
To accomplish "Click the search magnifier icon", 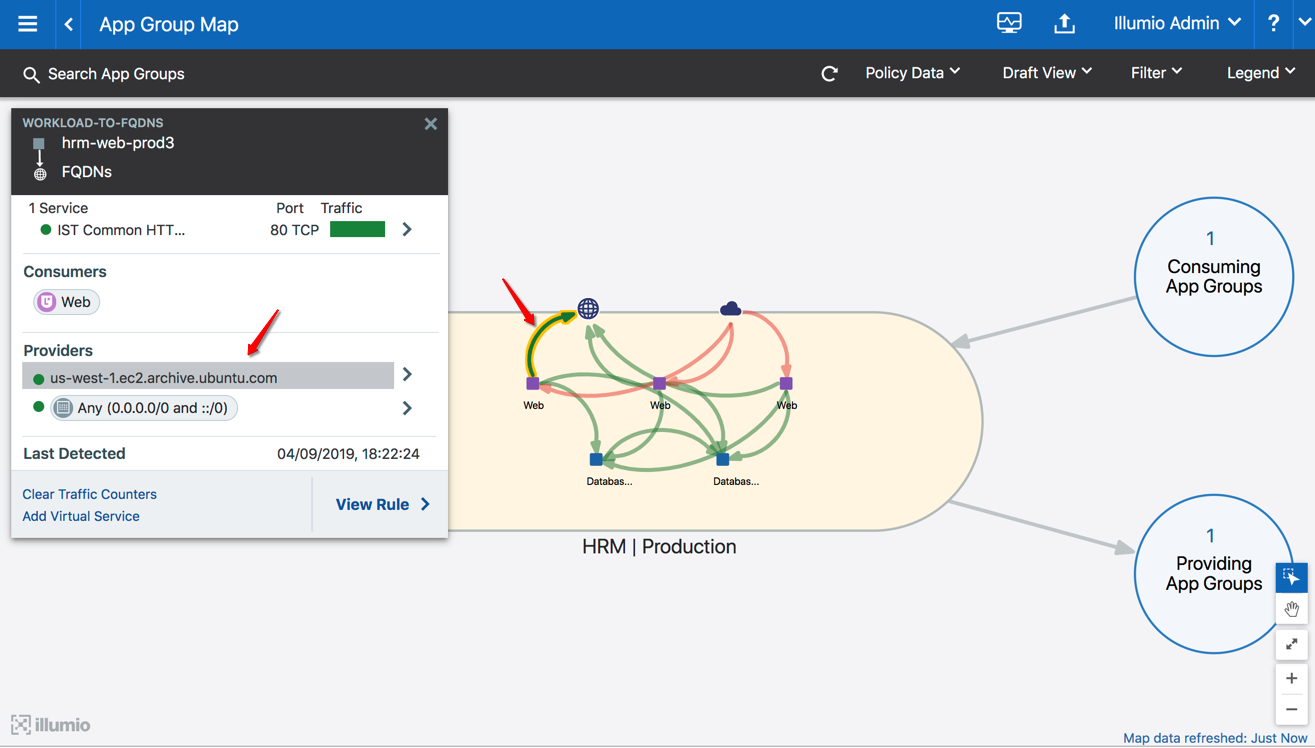I will [x=31, y=75].
